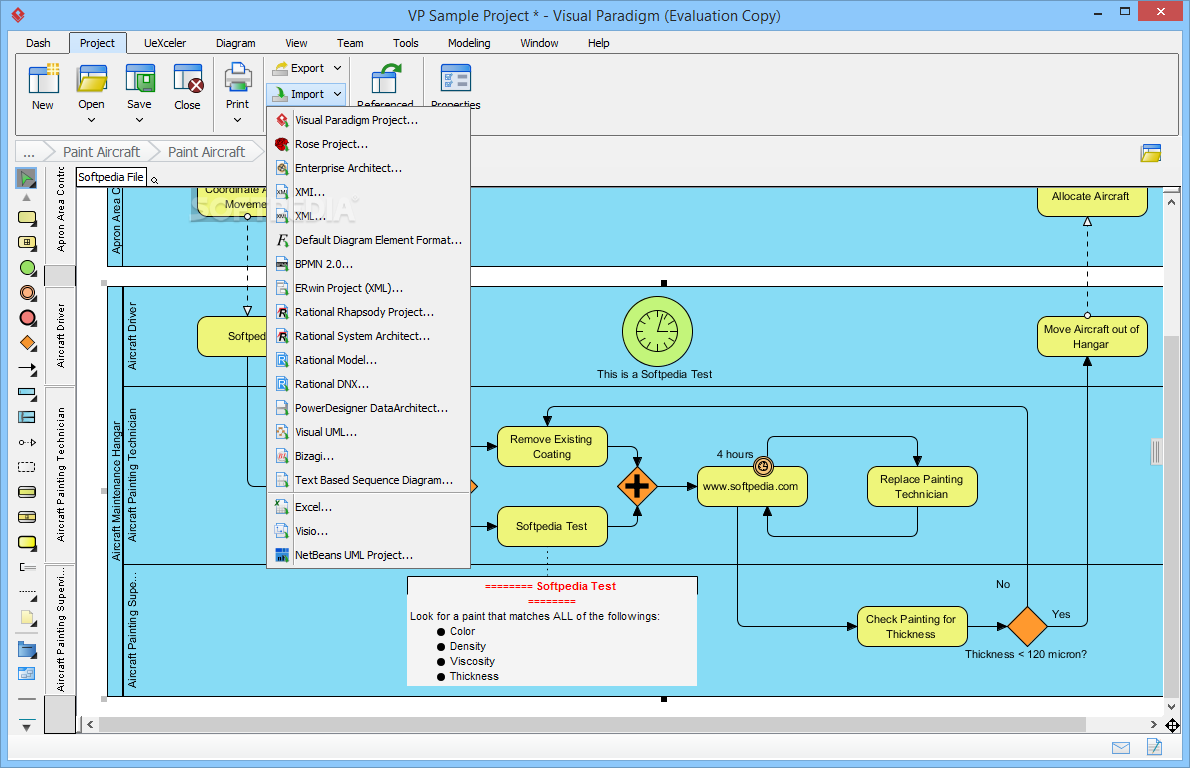The image size is (1190, 768).
Task: Select the Note tool in palette
Action: 27,618
